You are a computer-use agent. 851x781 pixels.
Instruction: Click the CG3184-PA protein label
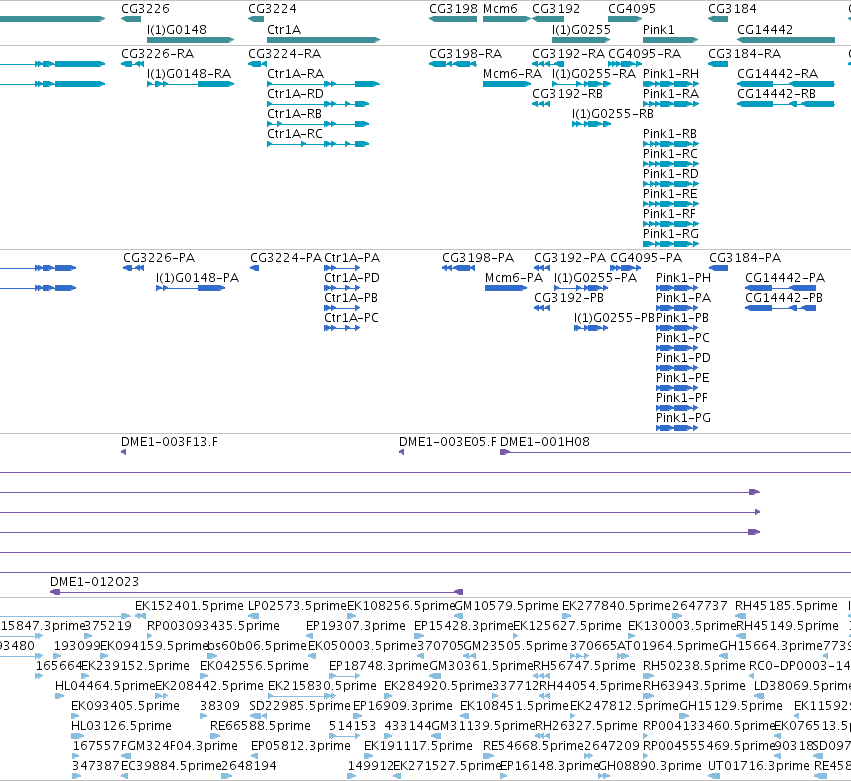coord(745,258)
